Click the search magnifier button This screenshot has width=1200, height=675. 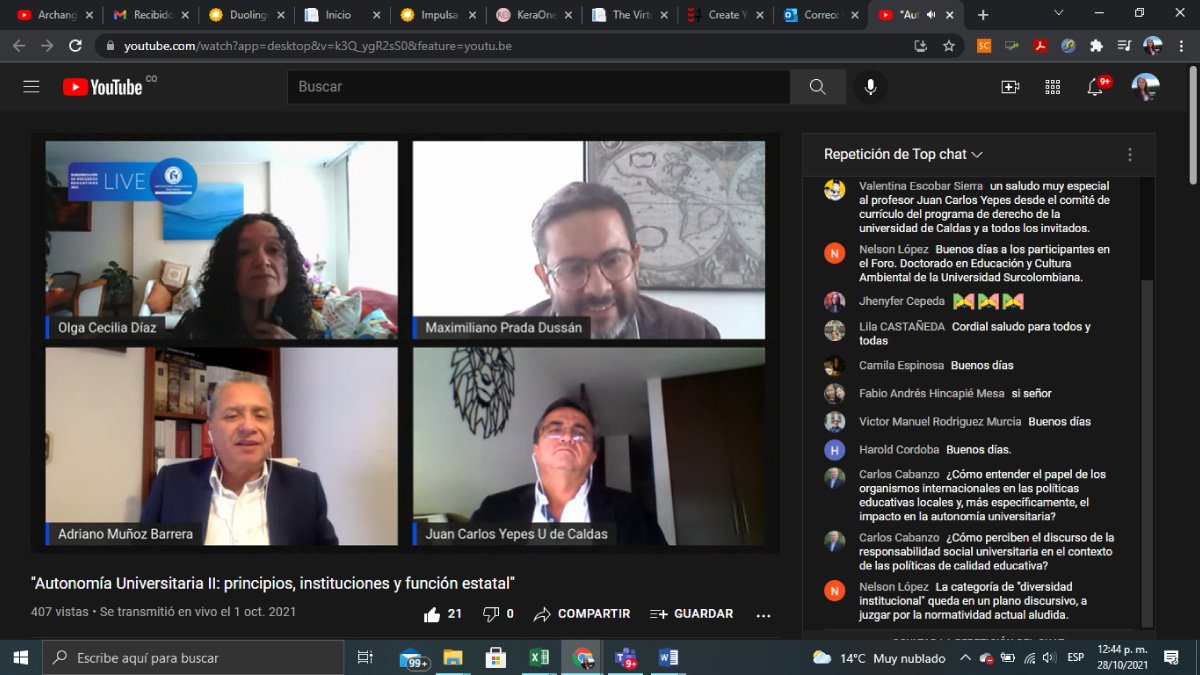(818, 87)
